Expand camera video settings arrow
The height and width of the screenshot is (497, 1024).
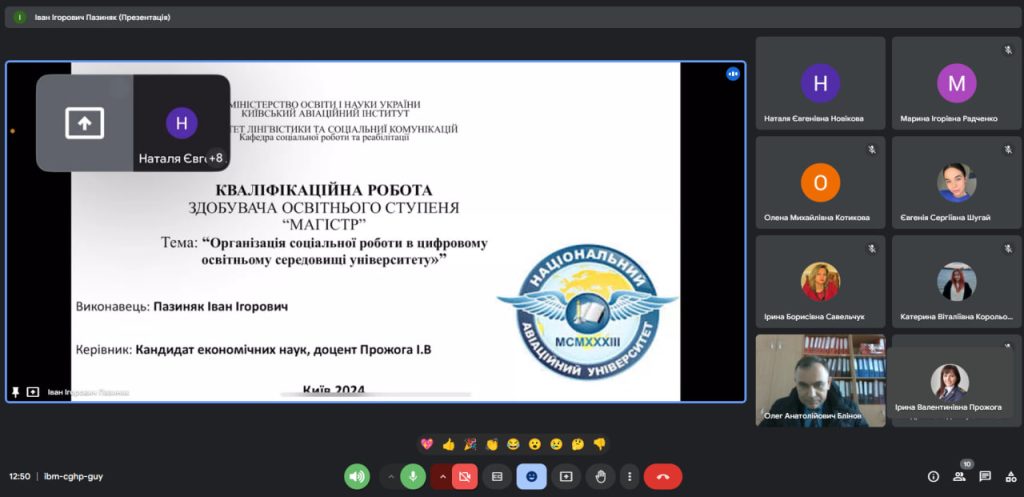pyautogui.click(x=442, y=477)
